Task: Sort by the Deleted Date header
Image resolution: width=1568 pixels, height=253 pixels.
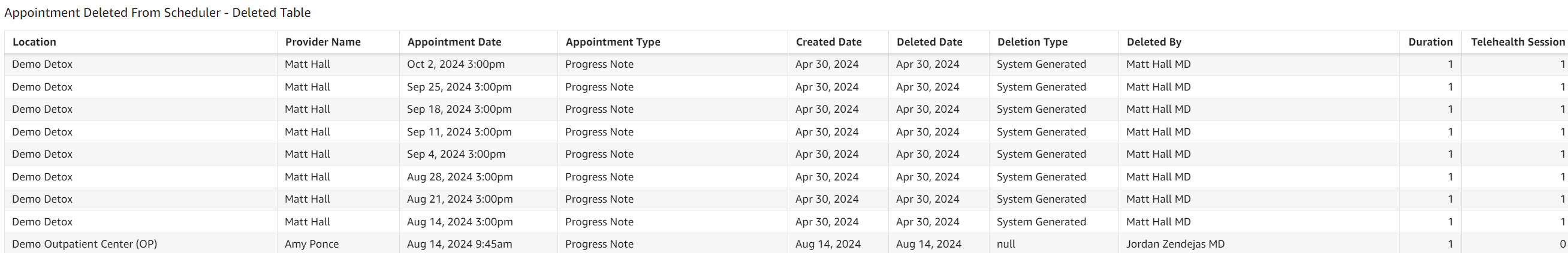Action: [x=929, y=42]
